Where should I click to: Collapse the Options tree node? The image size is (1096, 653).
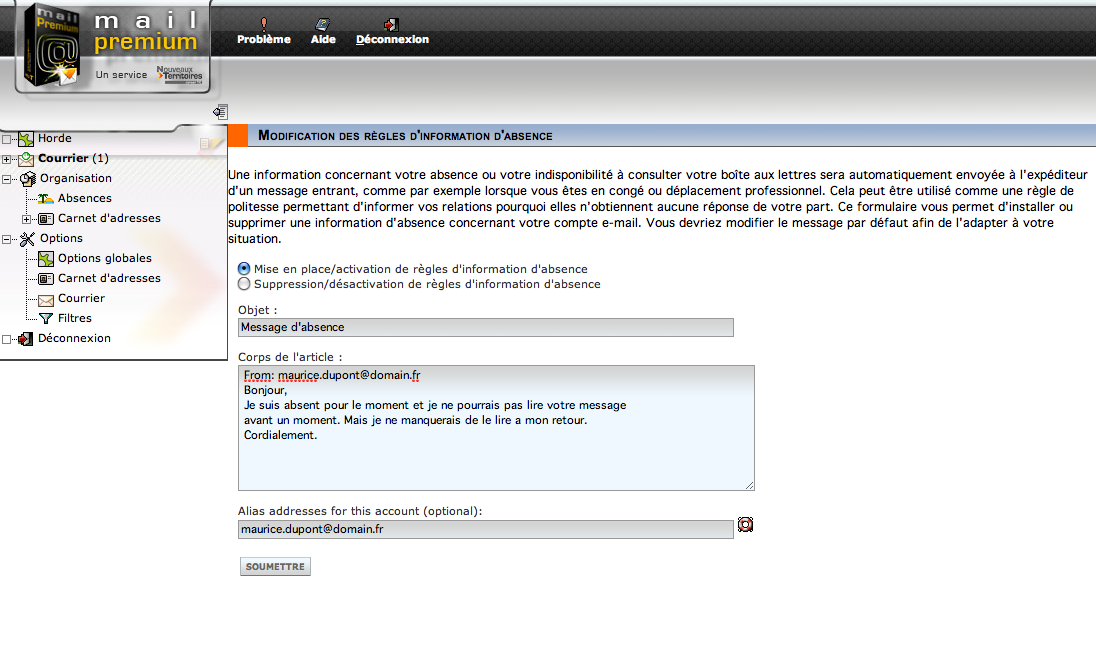[x=7, y=239]
